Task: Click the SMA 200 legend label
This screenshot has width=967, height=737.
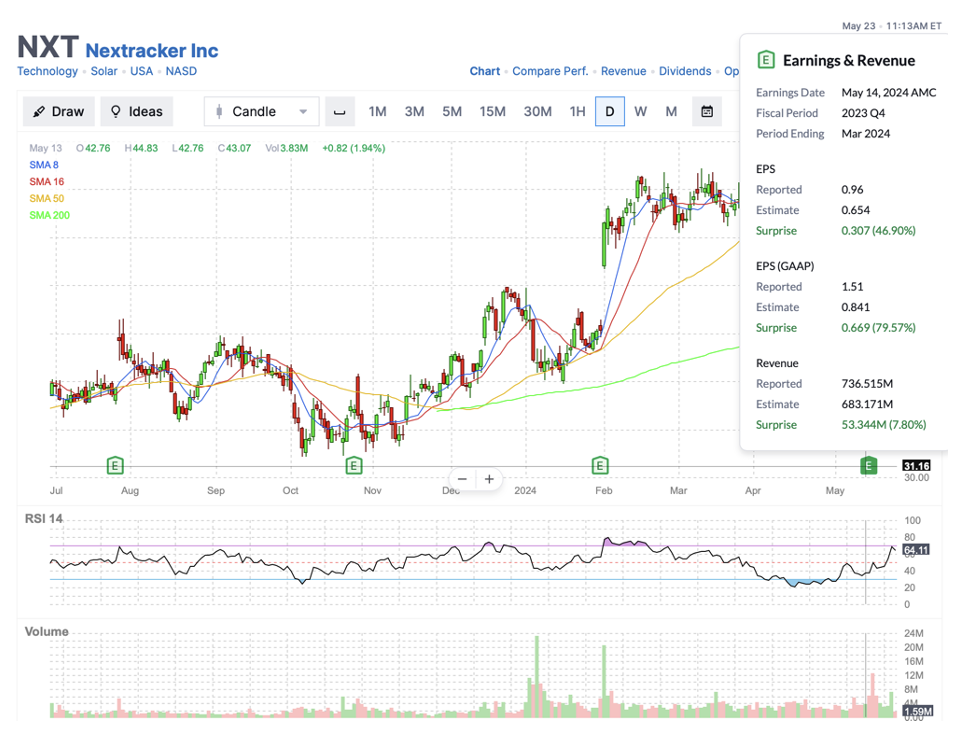Action: tap(50, 215)
